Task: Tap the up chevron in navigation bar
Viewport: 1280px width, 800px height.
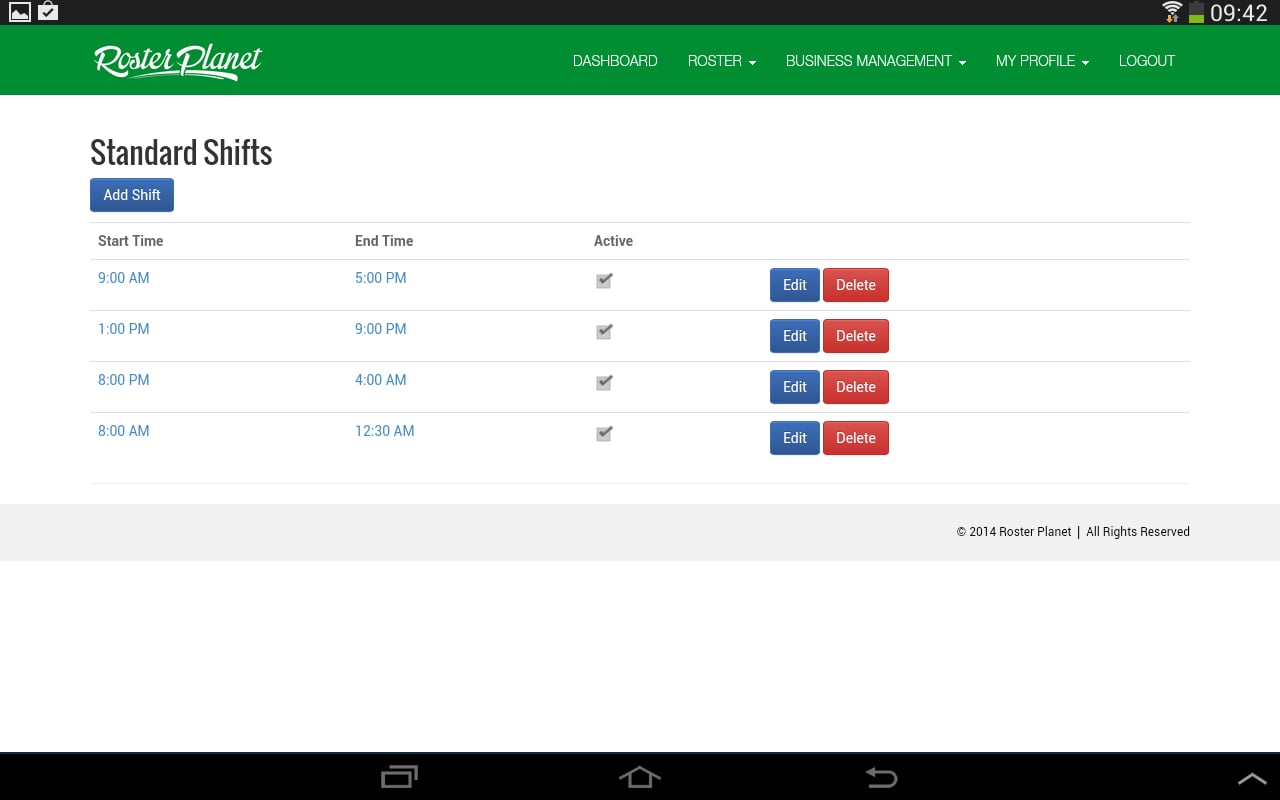Action: tap(1252, 778)
